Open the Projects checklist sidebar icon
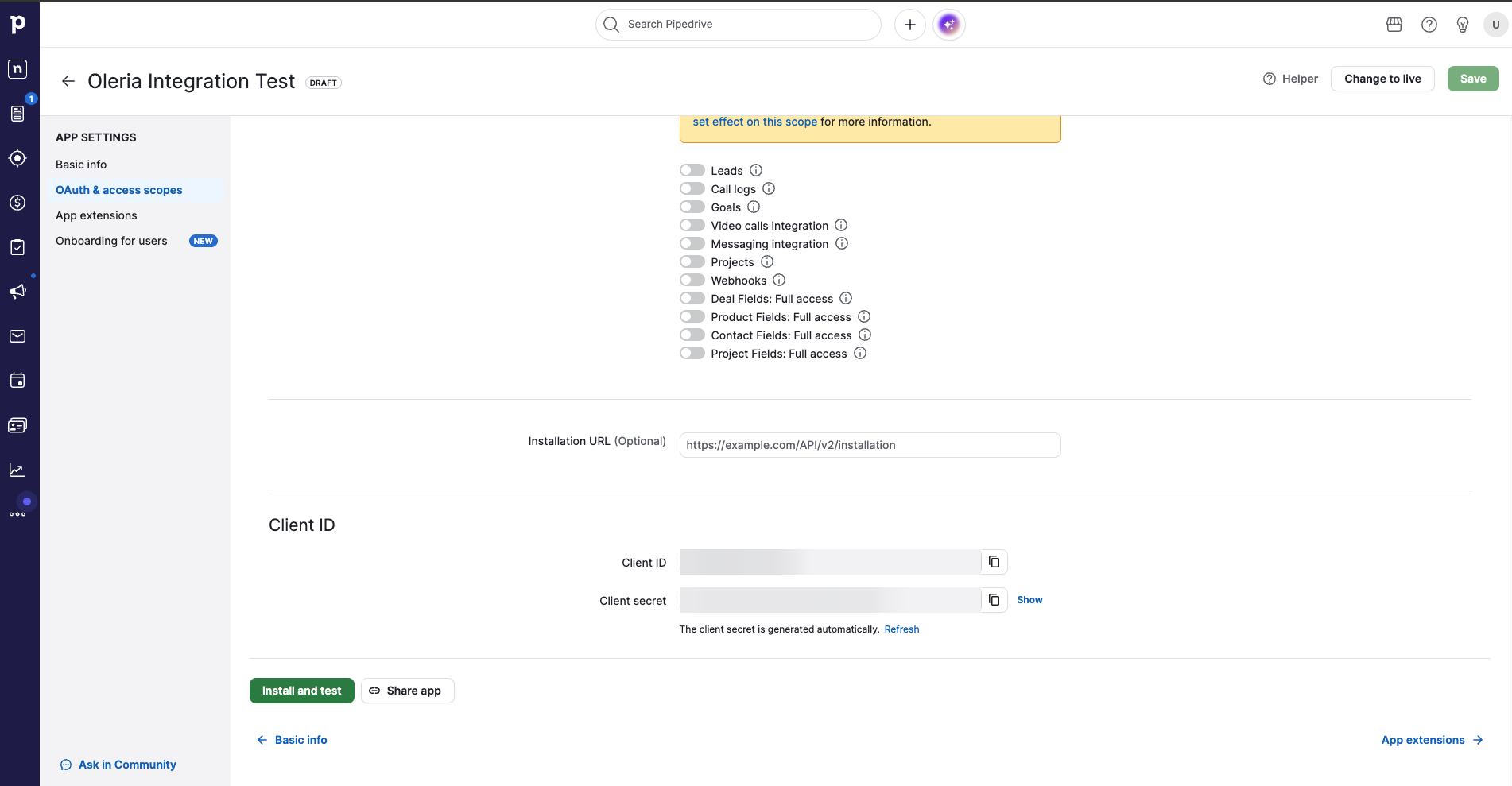 17,247
